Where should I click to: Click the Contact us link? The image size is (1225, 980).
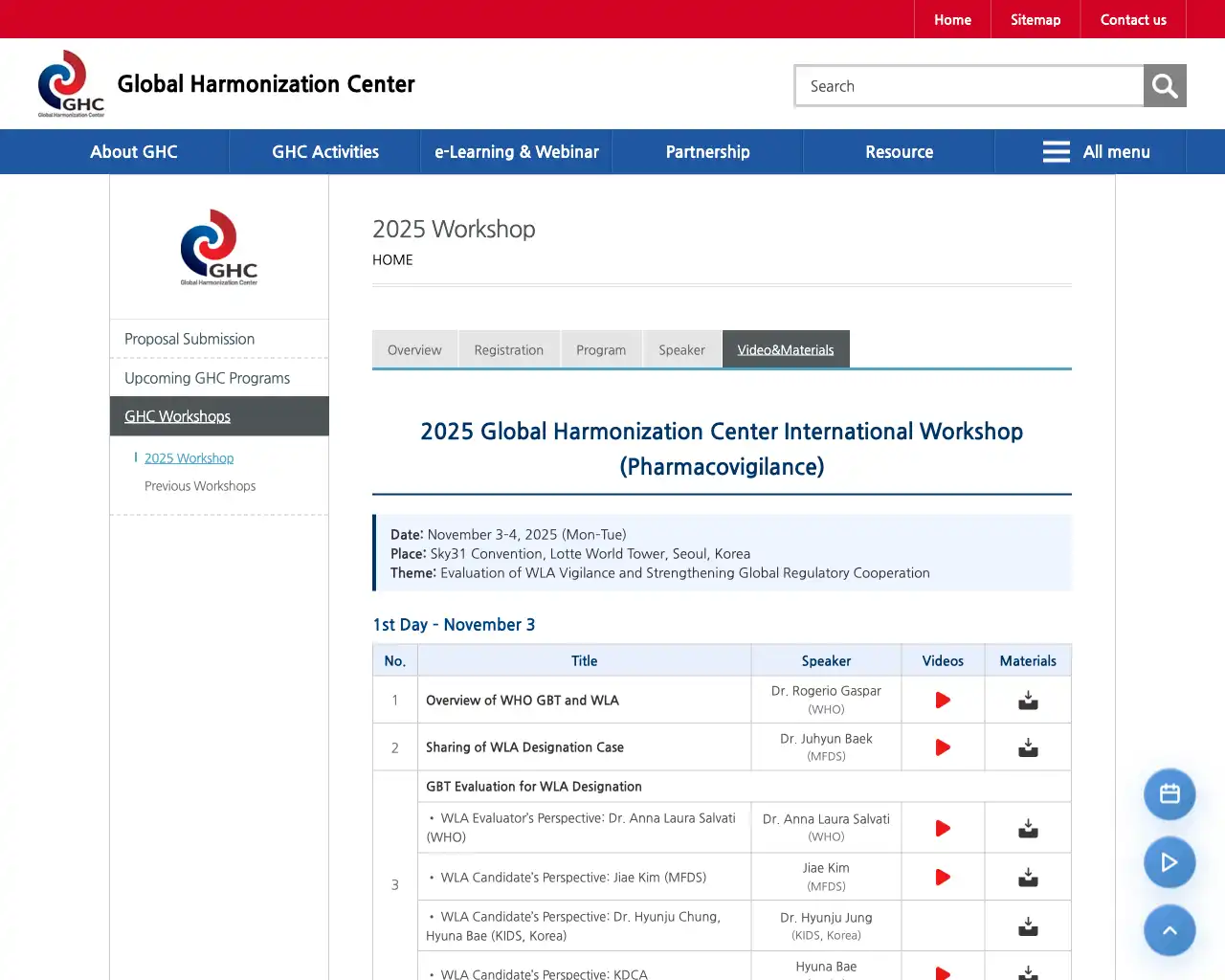pyautogui.click(x=1133, y=19)
